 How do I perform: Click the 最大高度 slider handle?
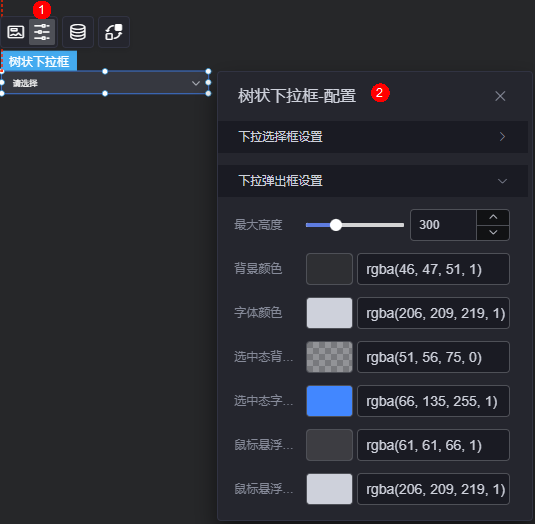click(x=336, y=225)
